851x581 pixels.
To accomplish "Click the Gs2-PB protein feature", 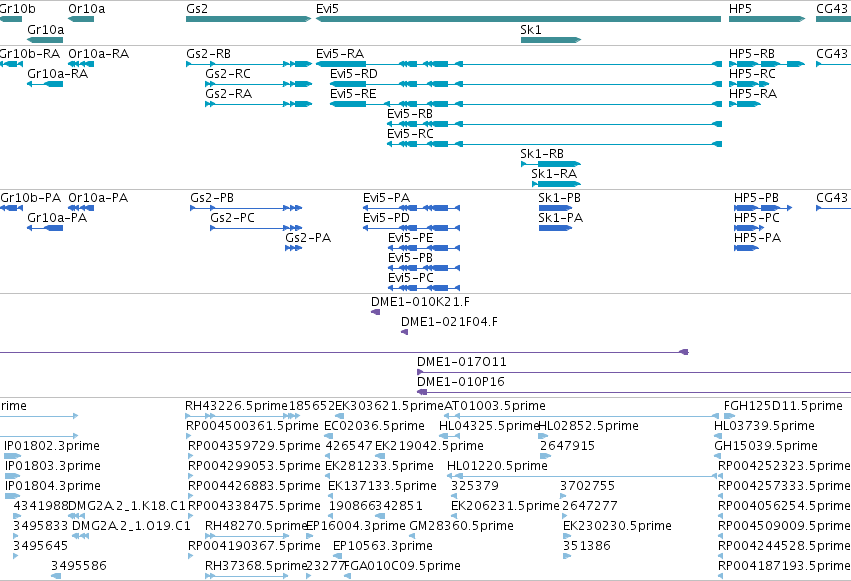I will 246,208.
